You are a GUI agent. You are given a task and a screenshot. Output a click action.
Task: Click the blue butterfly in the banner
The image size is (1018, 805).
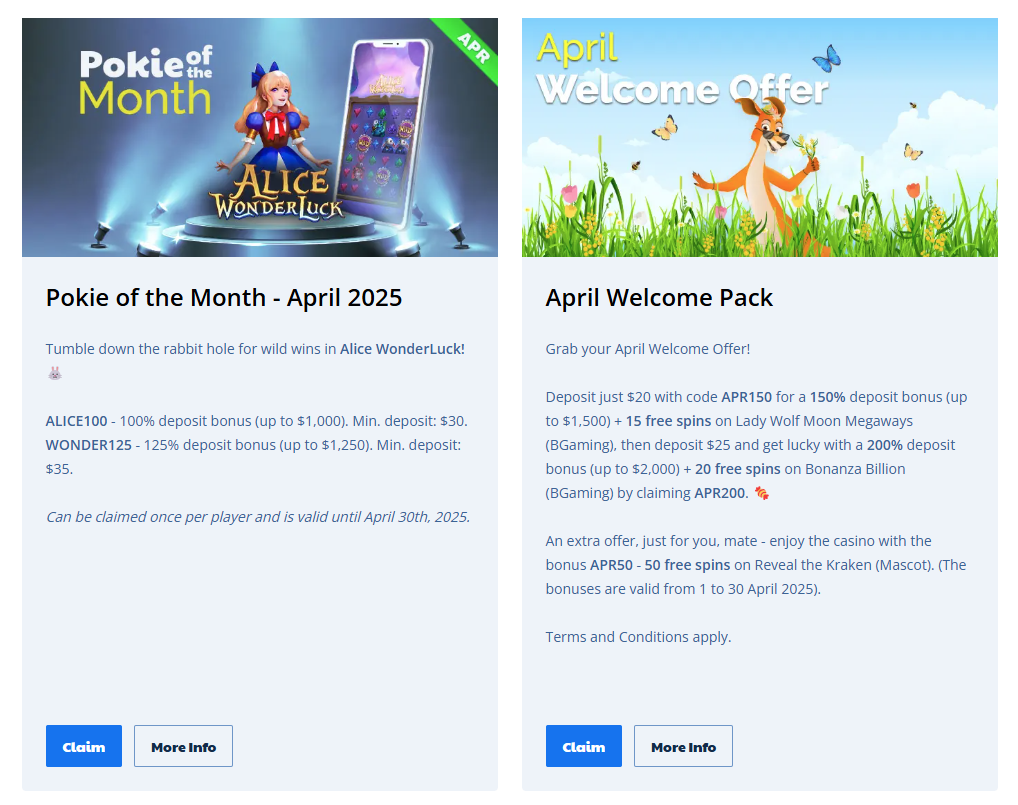click(x=827, y=59)
